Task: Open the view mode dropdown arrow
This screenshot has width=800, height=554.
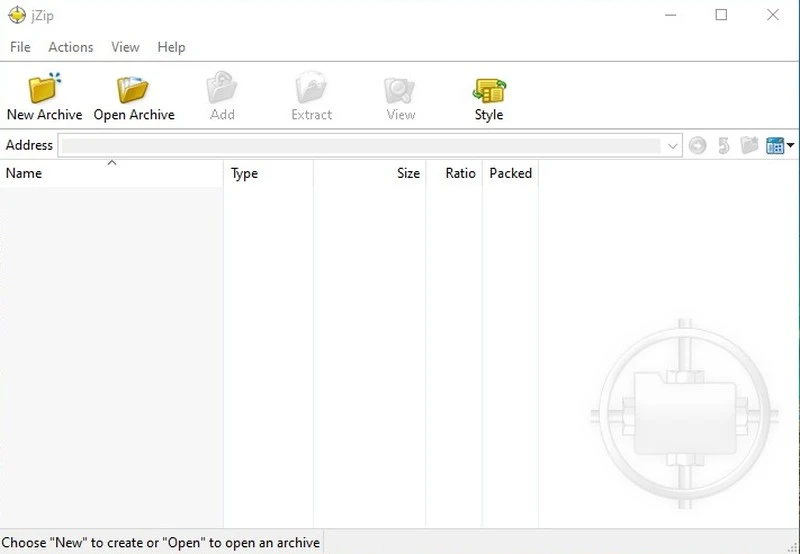Action: pos(791,146)
